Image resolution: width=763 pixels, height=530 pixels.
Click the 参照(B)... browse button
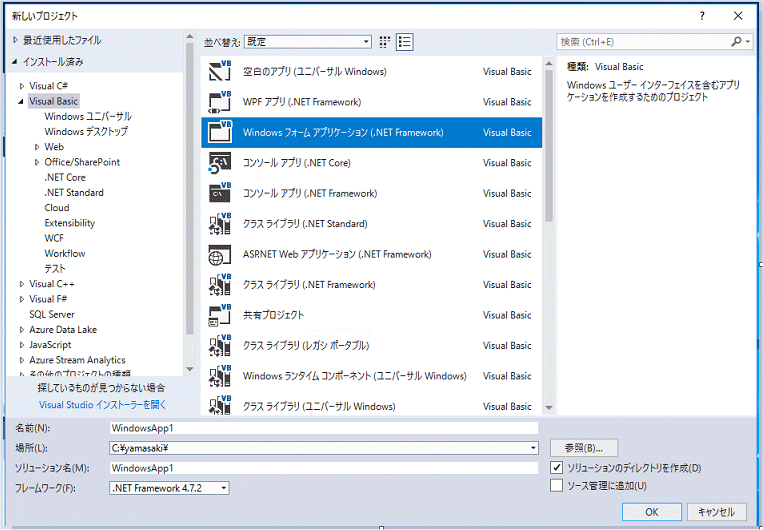pos(583,448)
